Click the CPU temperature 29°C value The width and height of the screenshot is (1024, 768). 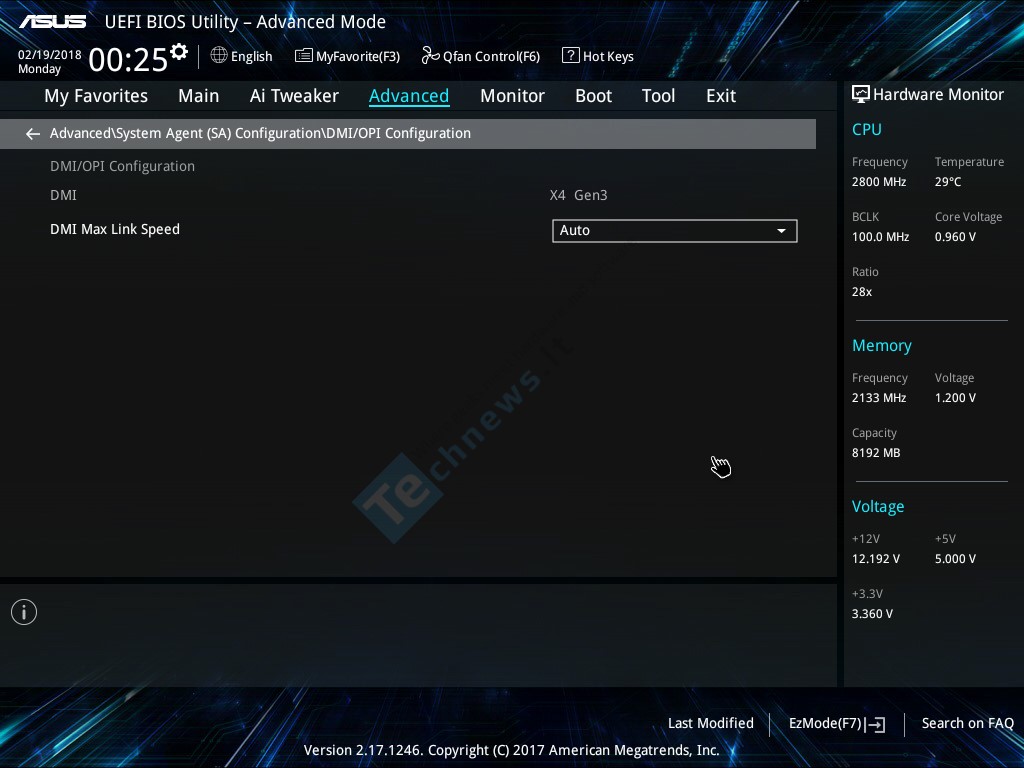pyautogui.click(x=948, y=182)
